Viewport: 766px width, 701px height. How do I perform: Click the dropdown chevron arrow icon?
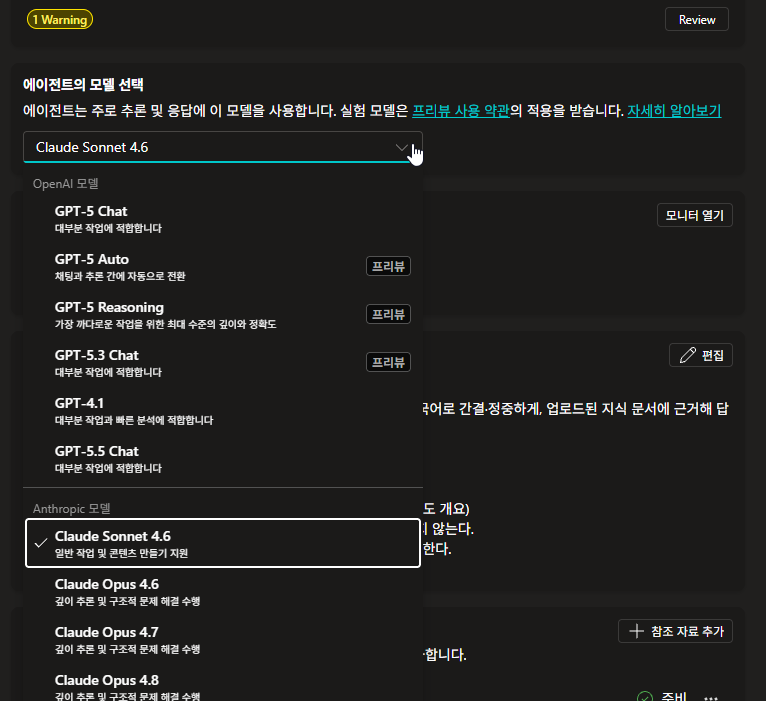pos(402,147)
